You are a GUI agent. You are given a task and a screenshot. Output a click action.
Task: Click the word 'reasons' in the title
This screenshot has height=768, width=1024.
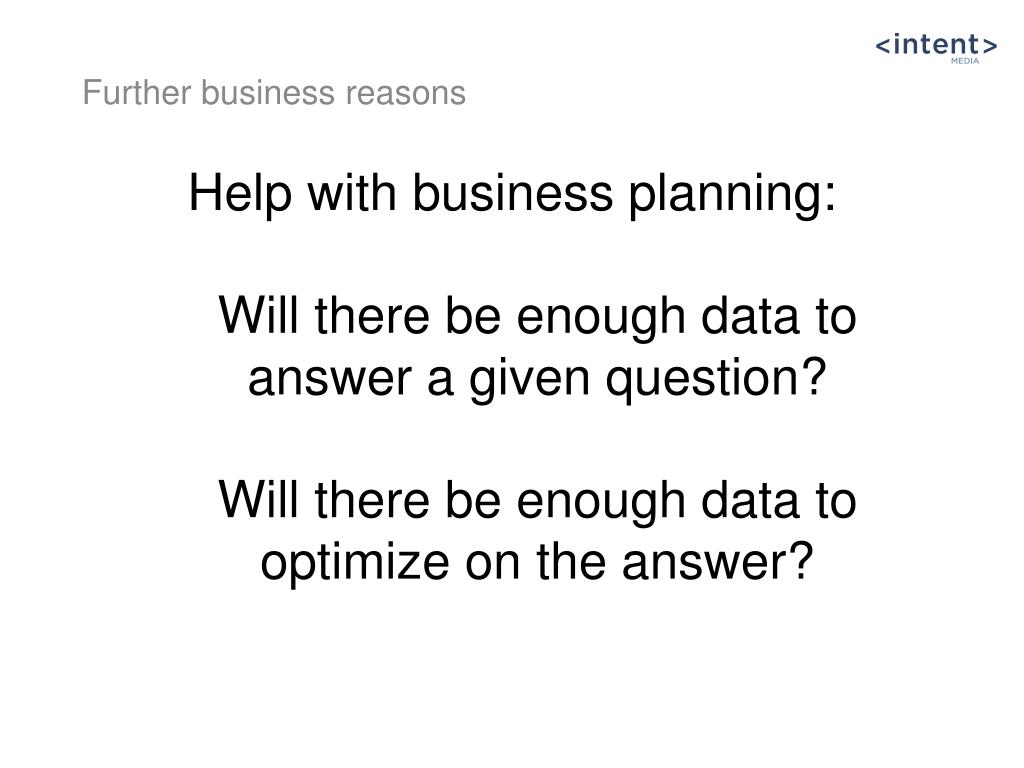pos(406,94)
